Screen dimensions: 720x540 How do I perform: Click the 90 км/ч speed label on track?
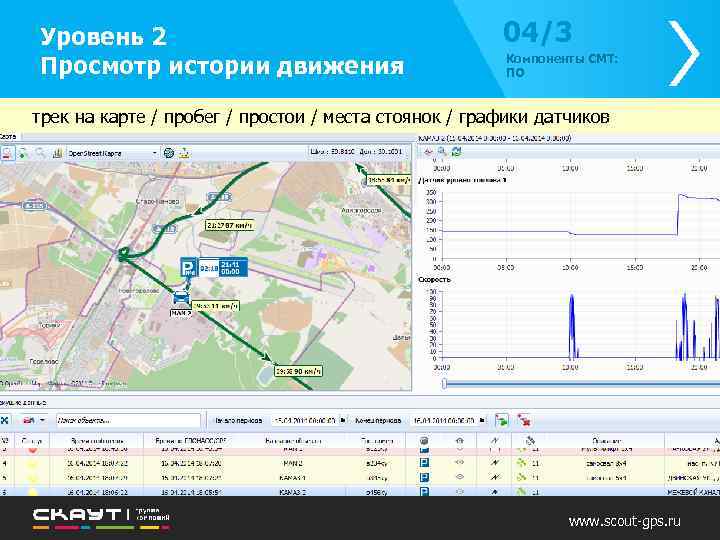pyautogui.click(x=298, y=371)
